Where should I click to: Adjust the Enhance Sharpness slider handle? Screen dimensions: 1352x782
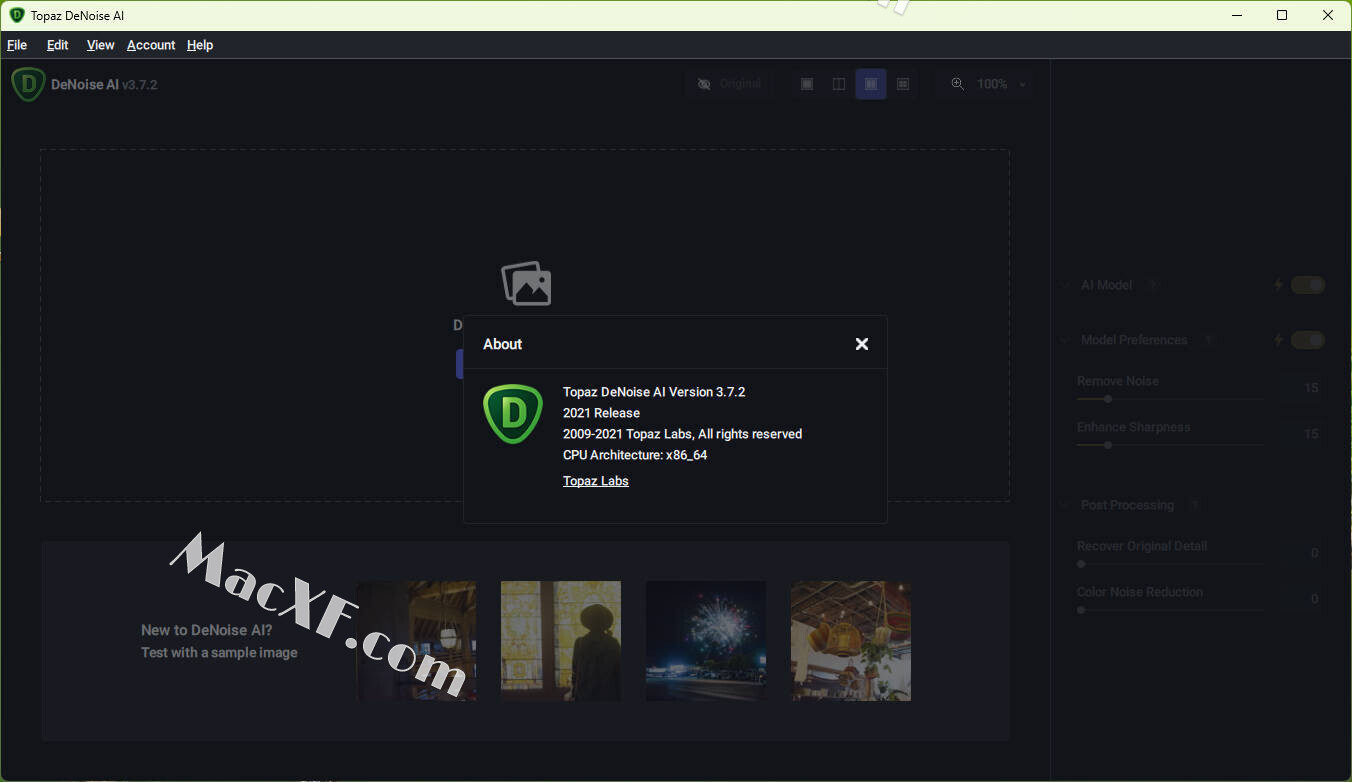point(1107,445)
